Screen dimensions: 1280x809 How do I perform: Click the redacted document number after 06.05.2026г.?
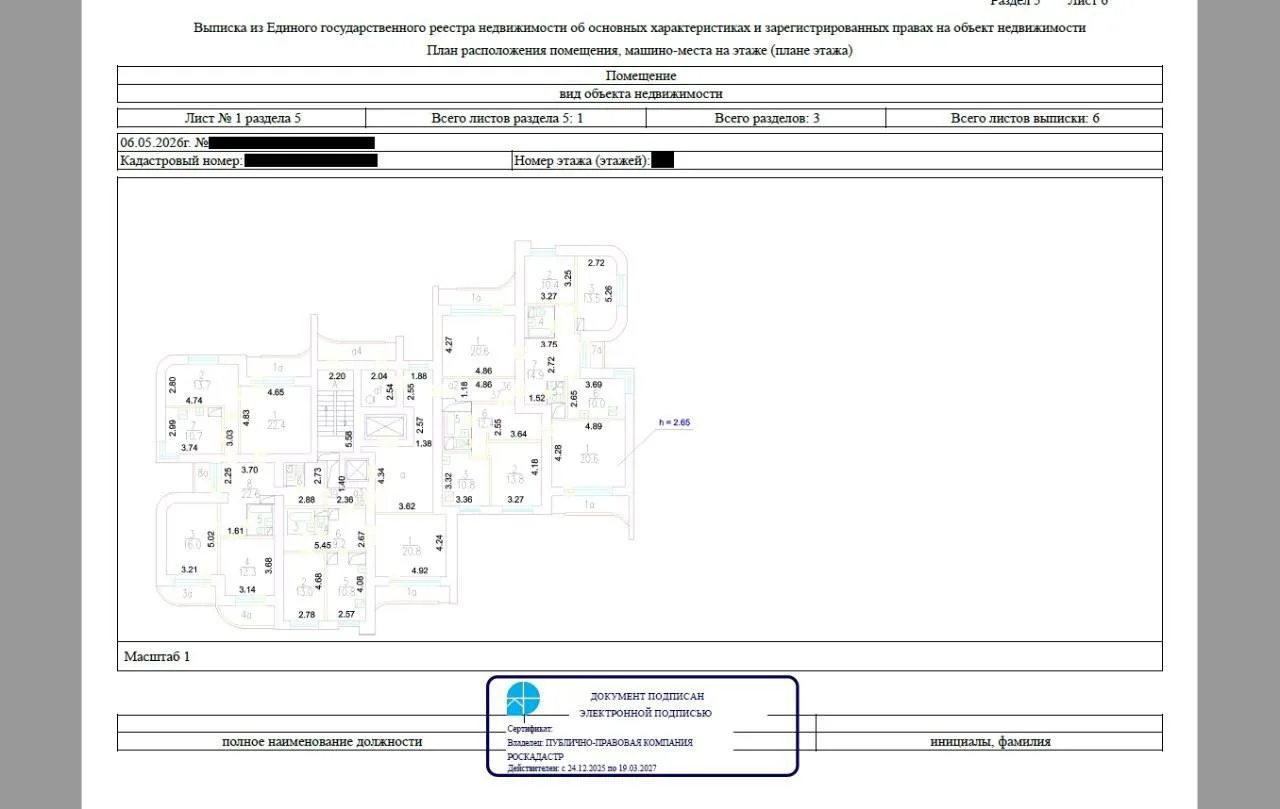[292, 143]
